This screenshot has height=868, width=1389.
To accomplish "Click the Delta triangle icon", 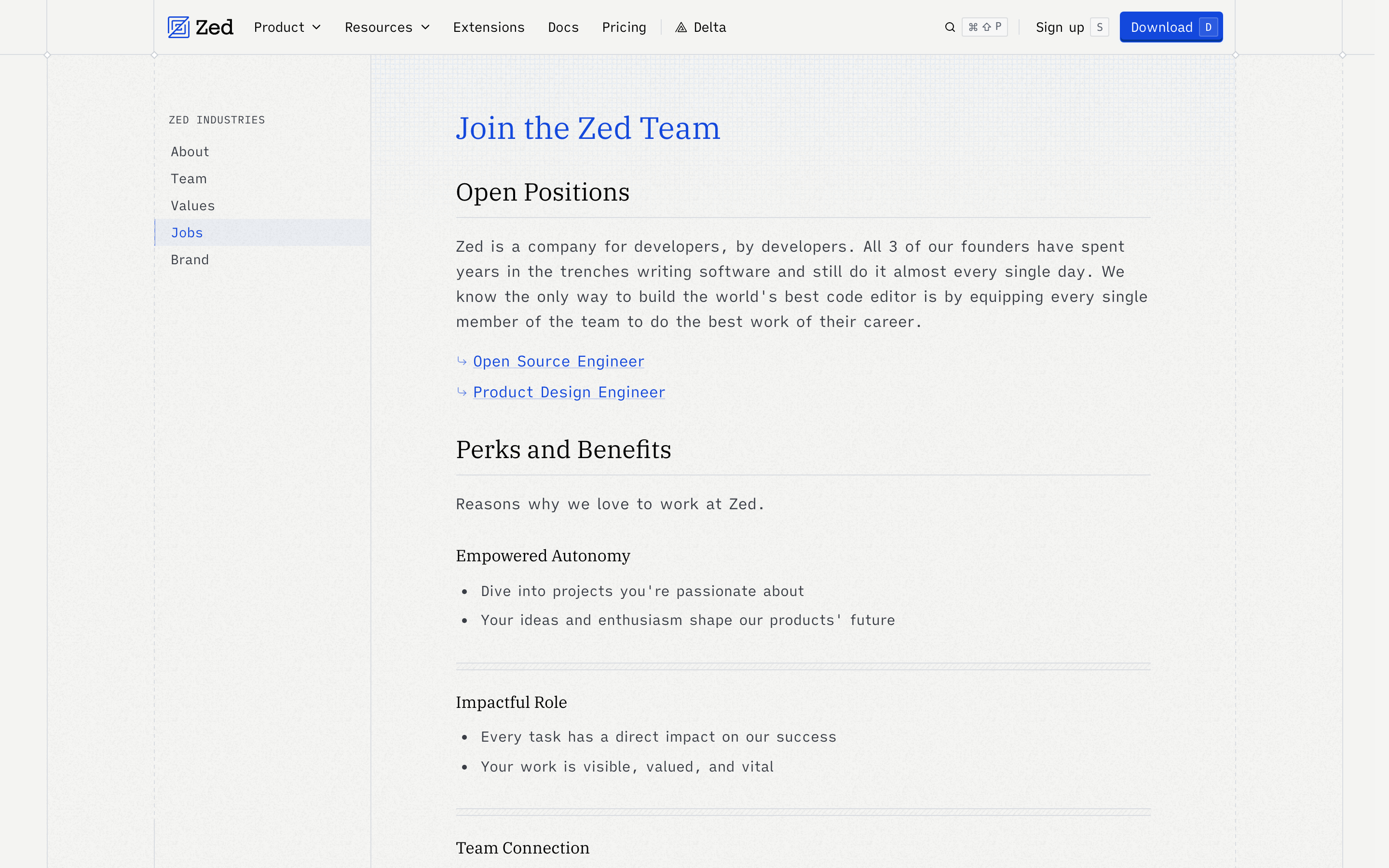I will (681, 27).
